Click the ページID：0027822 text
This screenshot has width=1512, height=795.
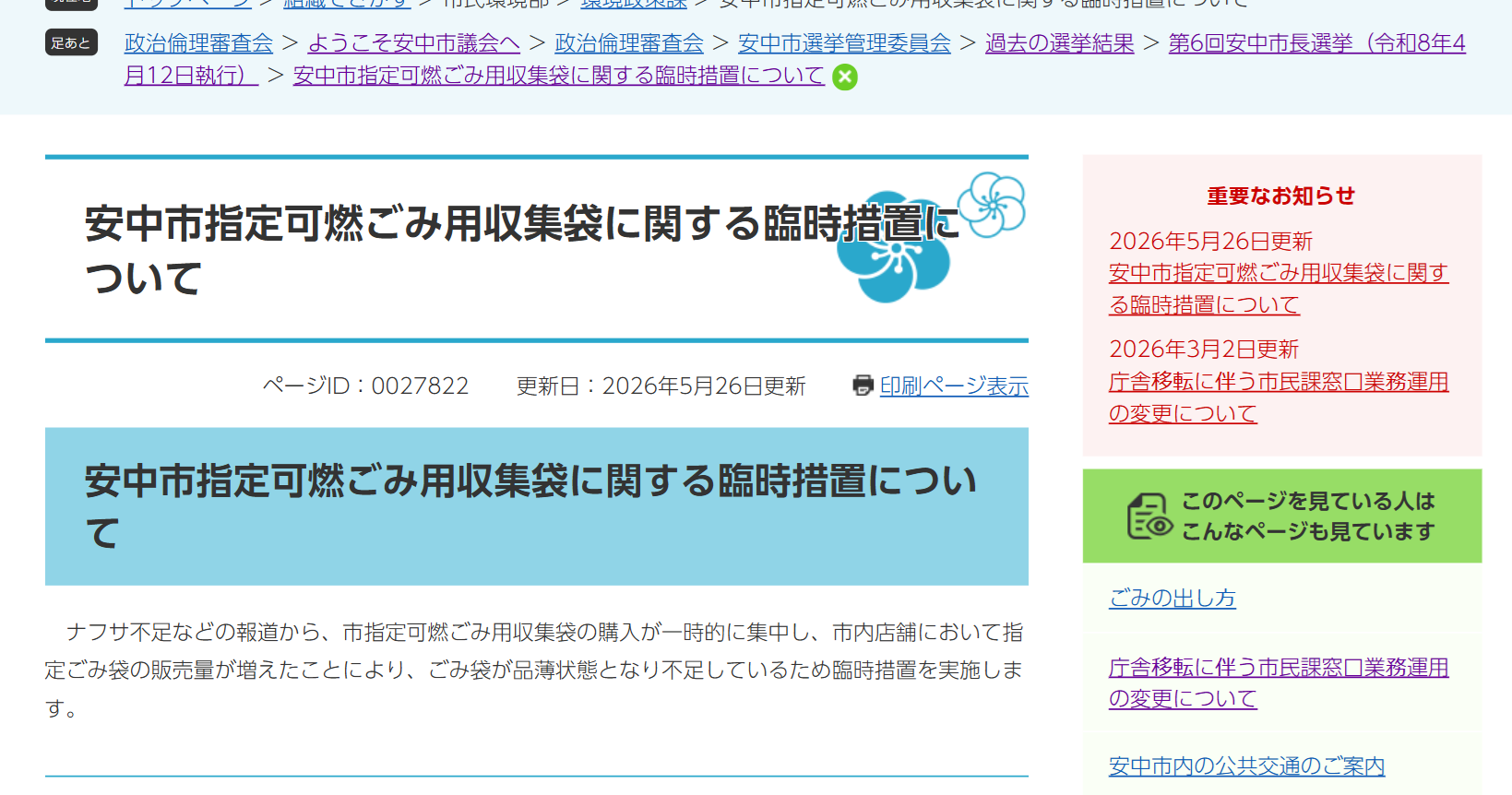(x=365, y=386)
